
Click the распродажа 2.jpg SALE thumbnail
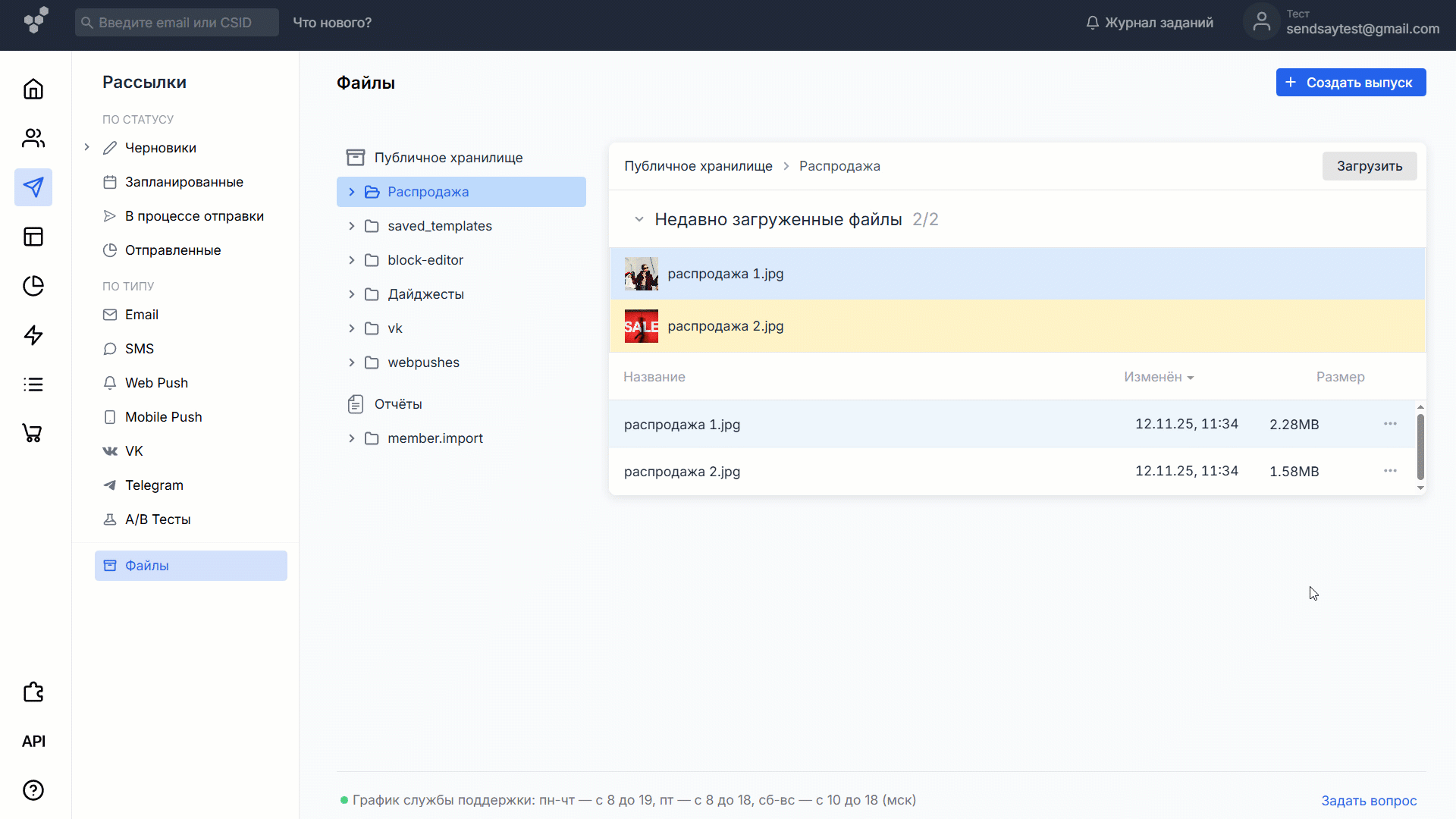click(x=641, y=326)
